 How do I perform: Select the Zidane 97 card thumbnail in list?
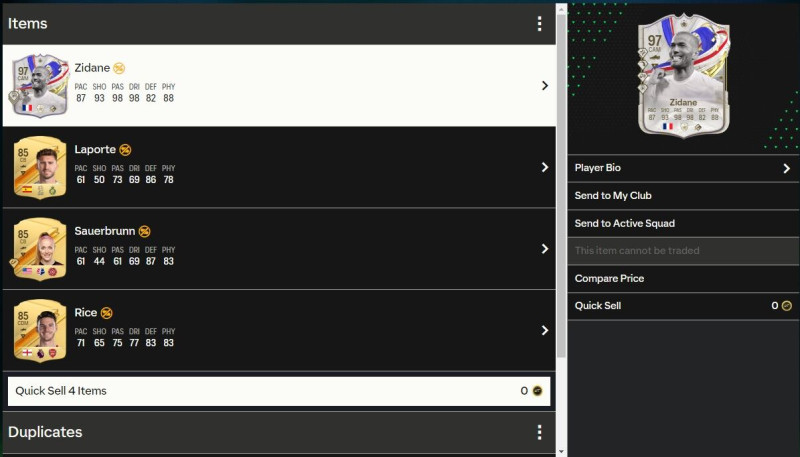[x=39, y=86]
